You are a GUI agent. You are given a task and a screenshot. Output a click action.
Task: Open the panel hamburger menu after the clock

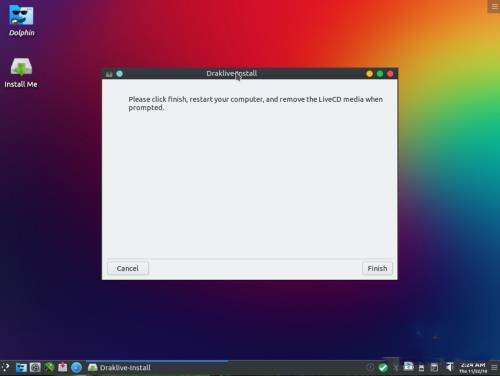(x=494, y=368)
